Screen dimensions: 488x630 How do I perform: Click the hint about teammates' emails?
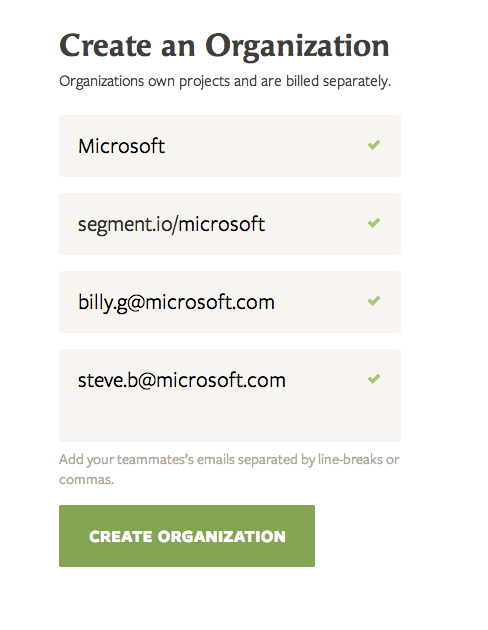pos(229,469)
